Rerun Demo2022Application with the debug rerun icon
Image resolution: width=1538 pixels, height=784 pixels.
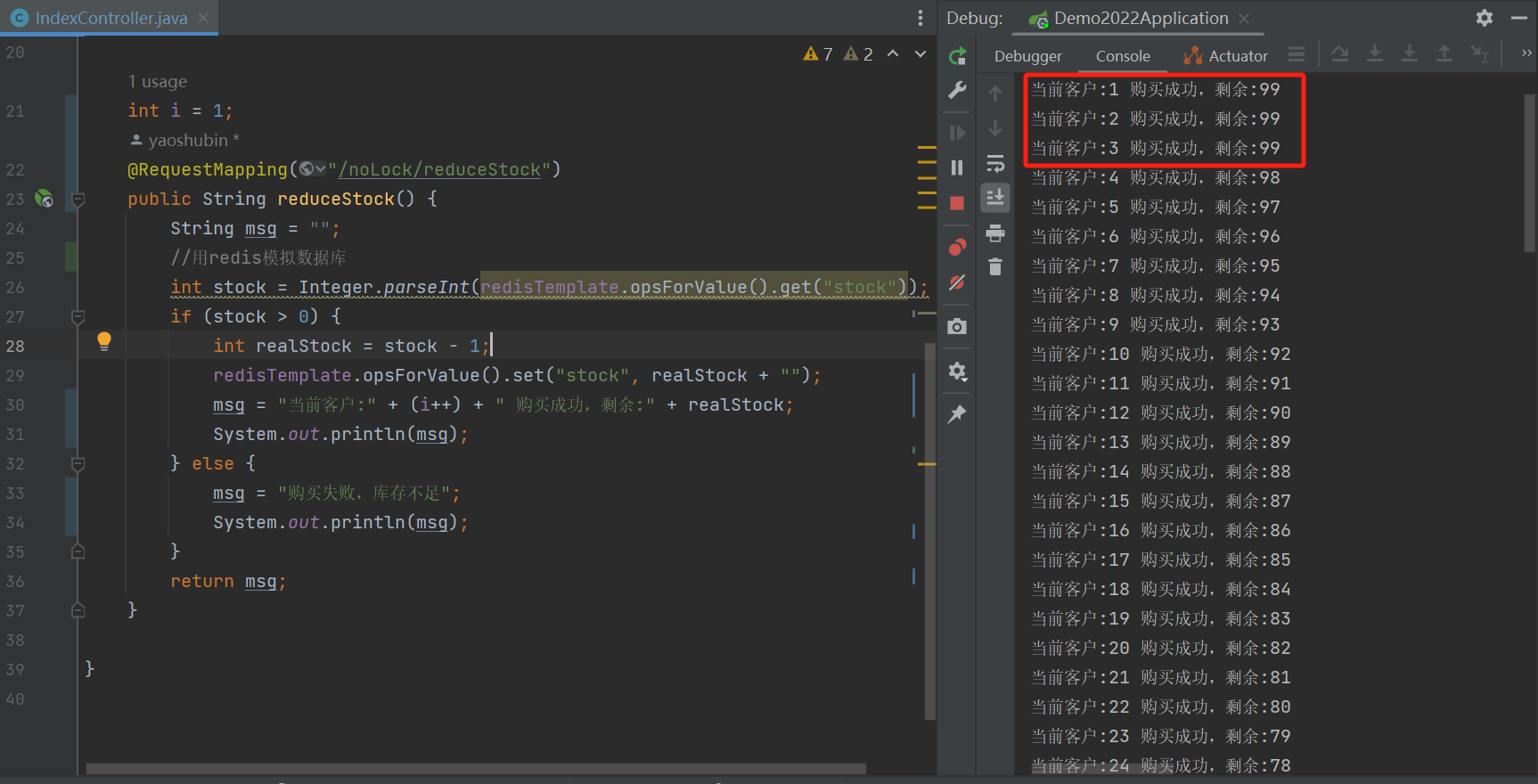(958, 56)
